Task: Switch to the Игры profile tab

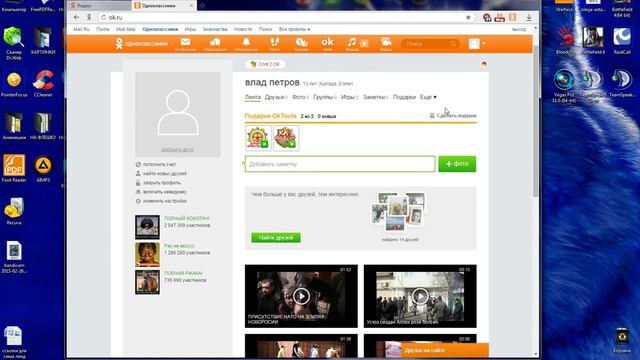Action: (349, 97)
